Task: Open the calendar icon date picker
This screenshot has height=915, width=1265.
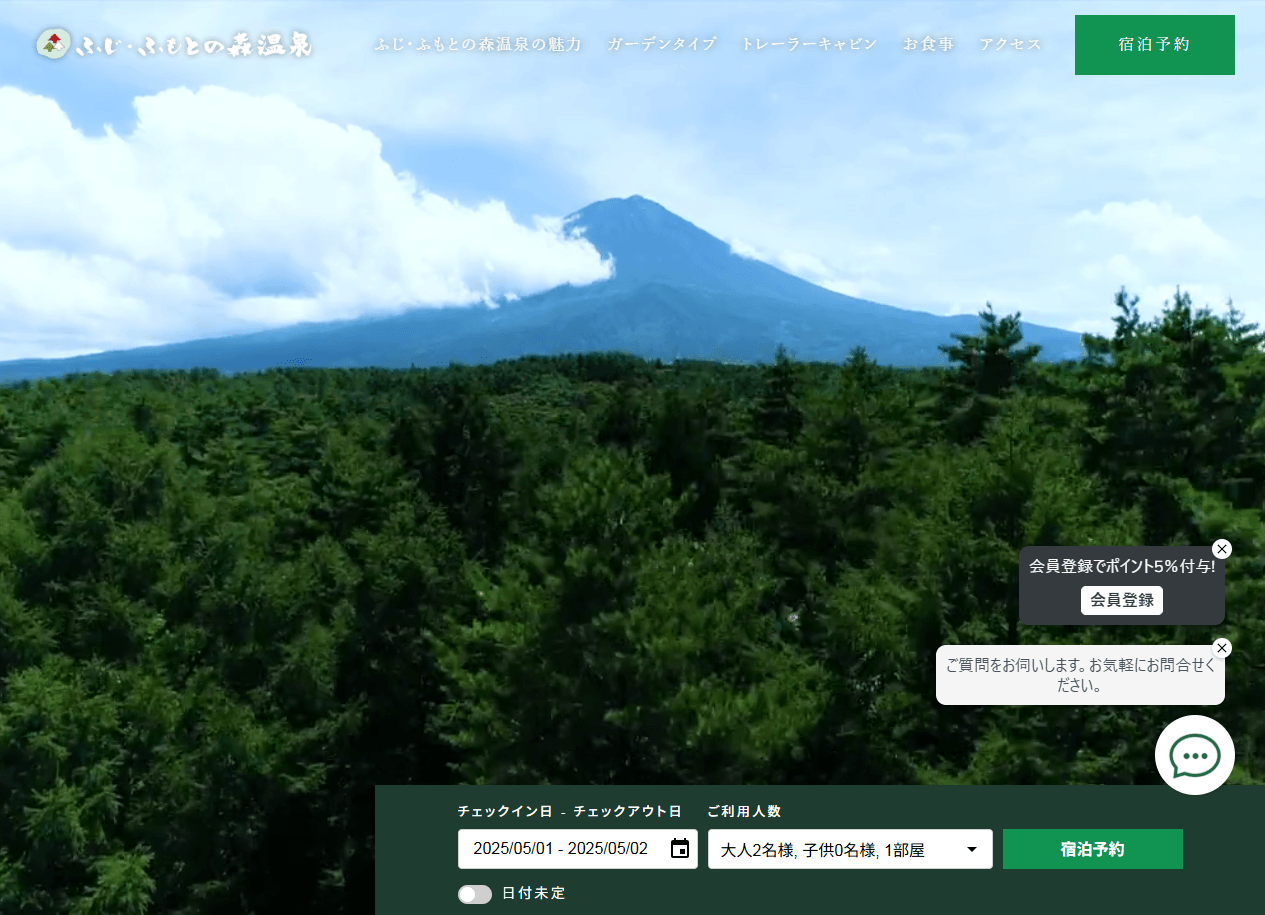Action: point(680,849)
